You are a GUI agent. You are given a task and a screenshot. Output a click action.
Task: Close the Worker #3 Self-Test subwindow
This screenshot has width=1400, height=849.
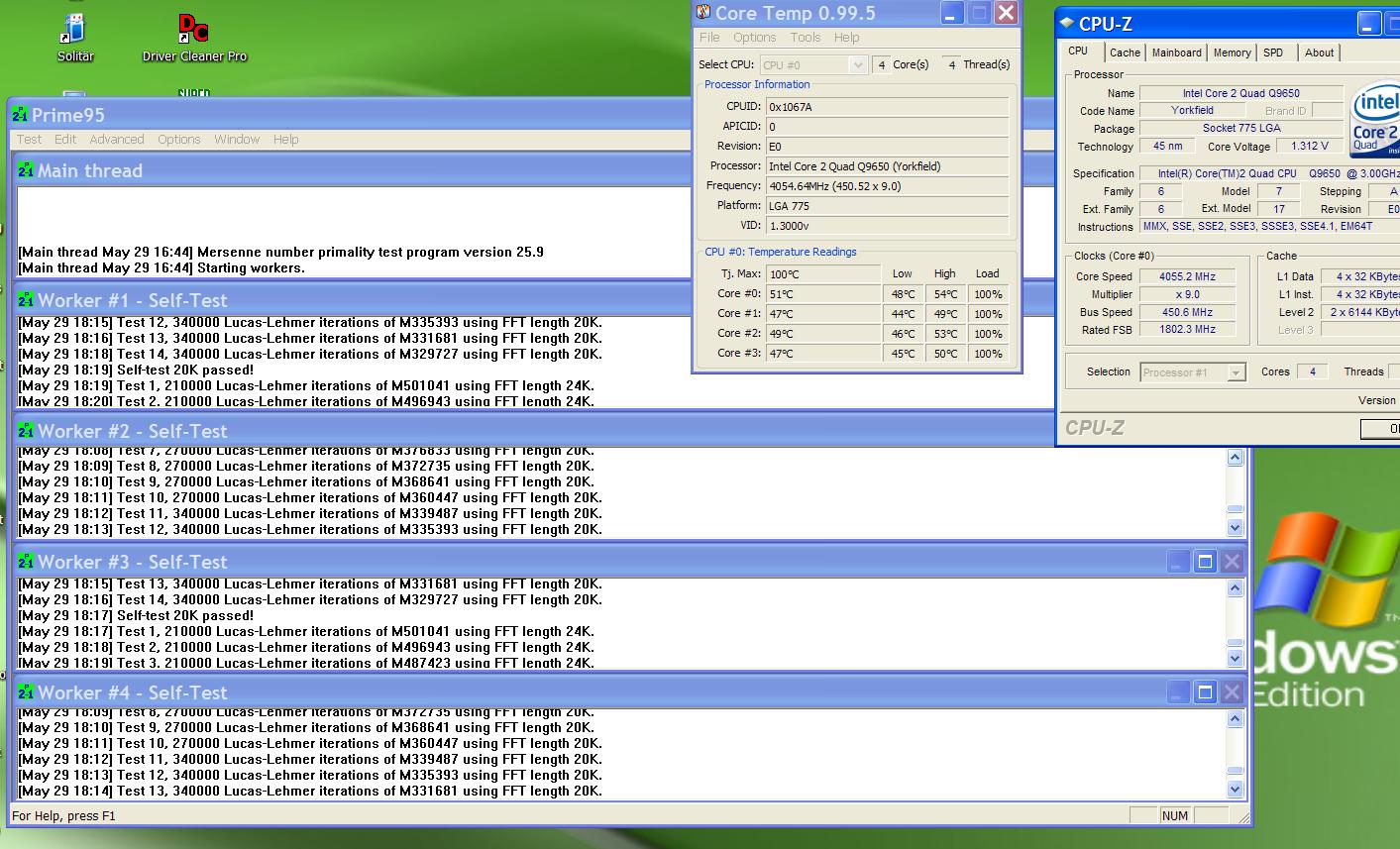click(x=1232, y=562)
